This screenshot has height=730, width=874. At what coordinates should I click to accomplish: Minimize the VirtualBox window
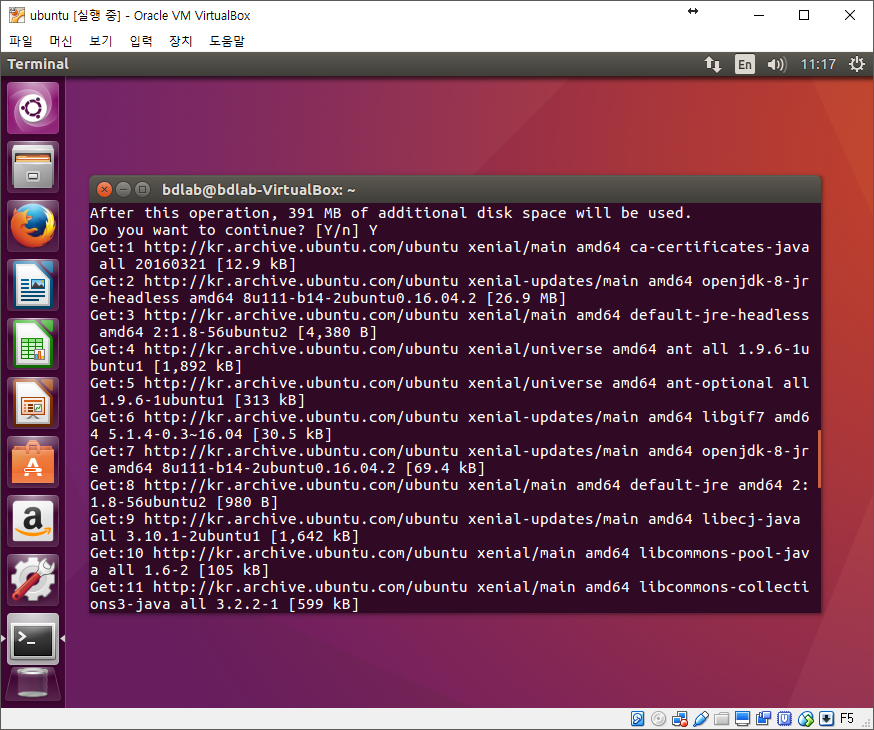759,15
